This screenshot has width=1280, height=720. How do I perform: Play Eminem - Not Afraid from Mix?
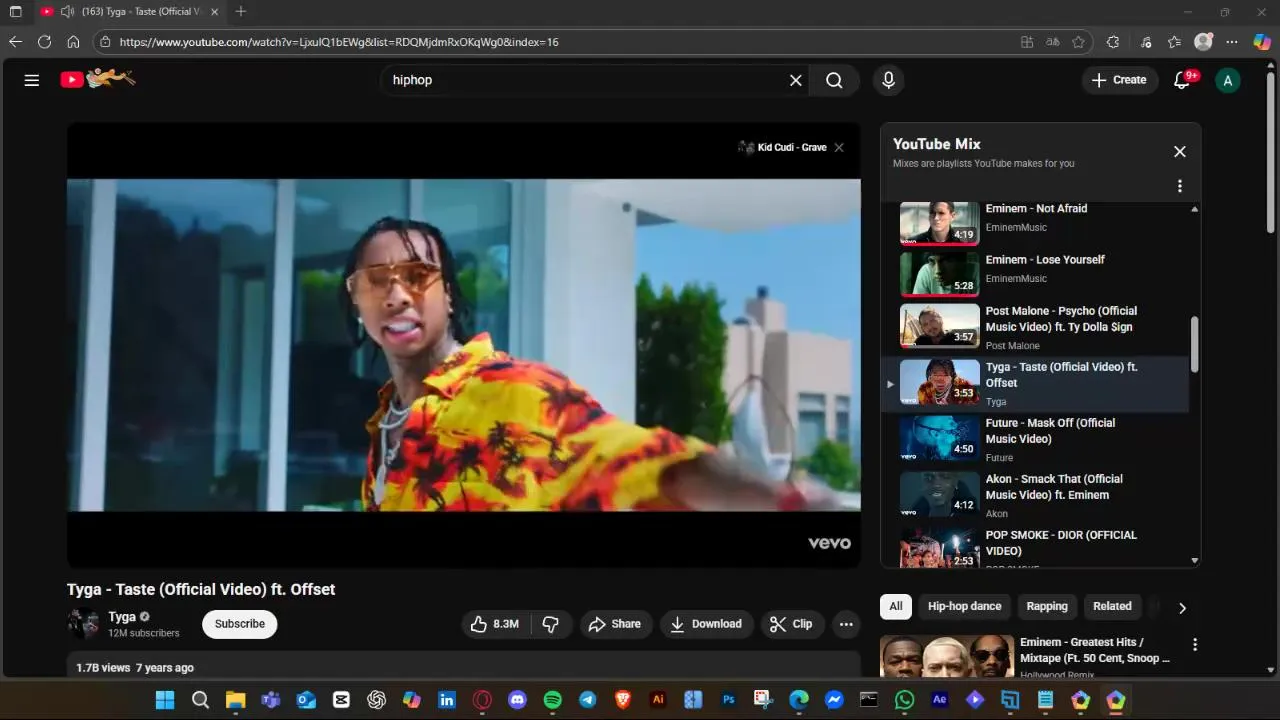point(1036,222)
